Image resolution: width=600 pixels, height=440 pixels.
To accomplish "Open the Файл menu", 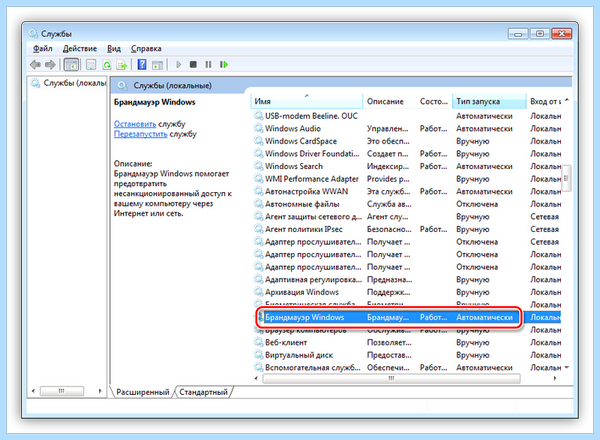I will pyautogui.click(x=42, y=49).
